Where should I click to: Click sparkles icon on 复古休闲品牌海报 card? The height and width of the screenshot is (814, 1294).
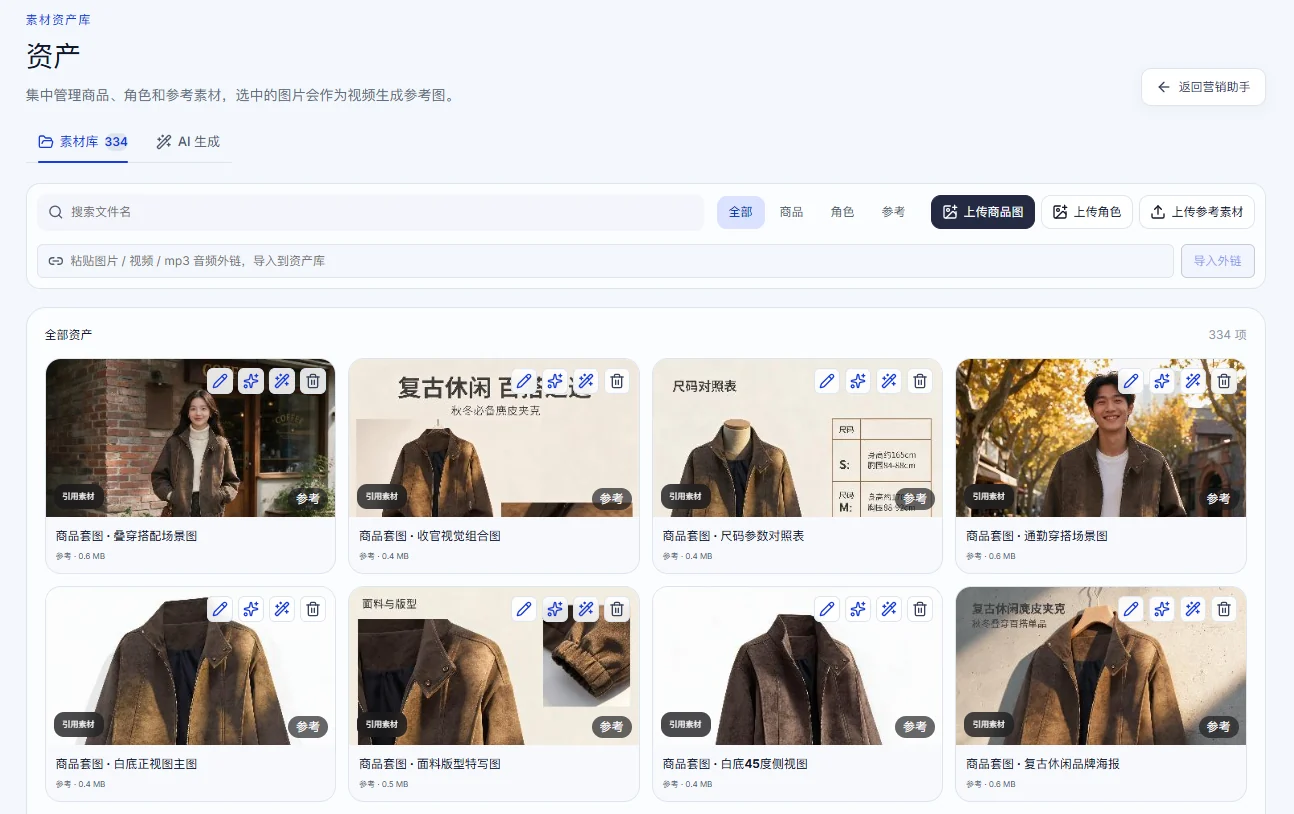[x=1162, y=609]
